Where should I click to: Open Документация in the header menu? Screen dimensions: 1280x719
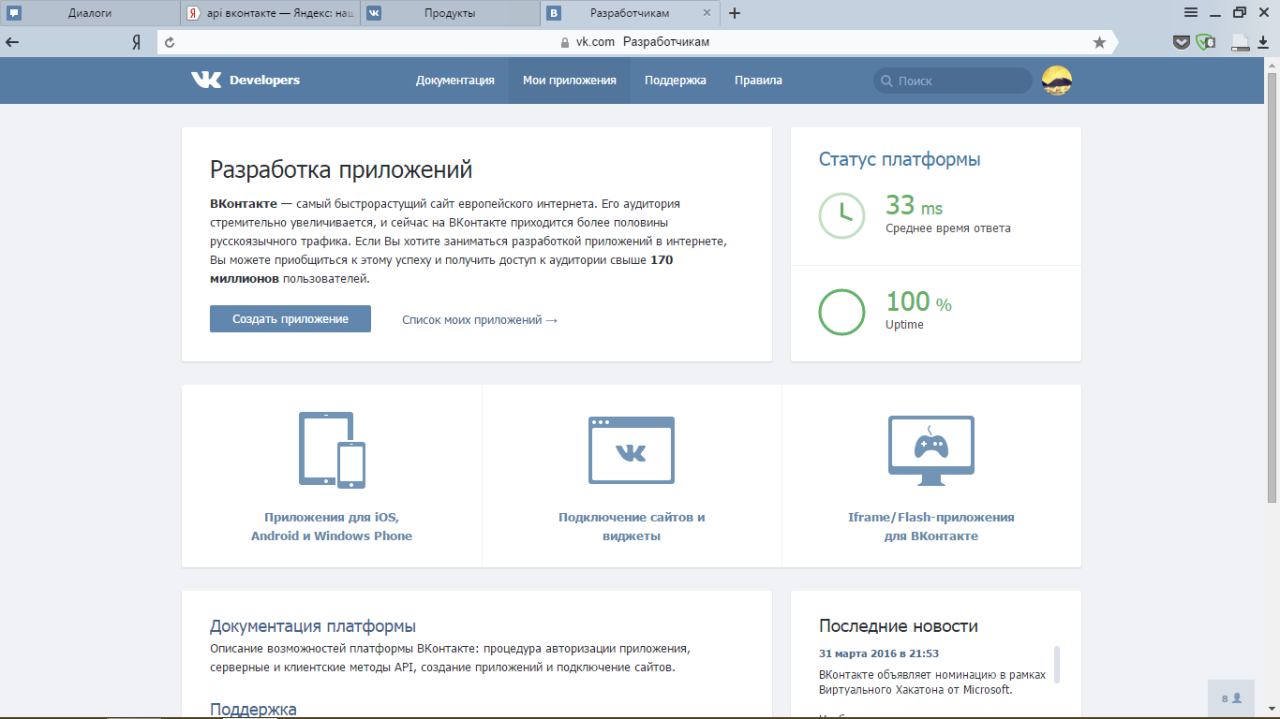click(455, 80)
